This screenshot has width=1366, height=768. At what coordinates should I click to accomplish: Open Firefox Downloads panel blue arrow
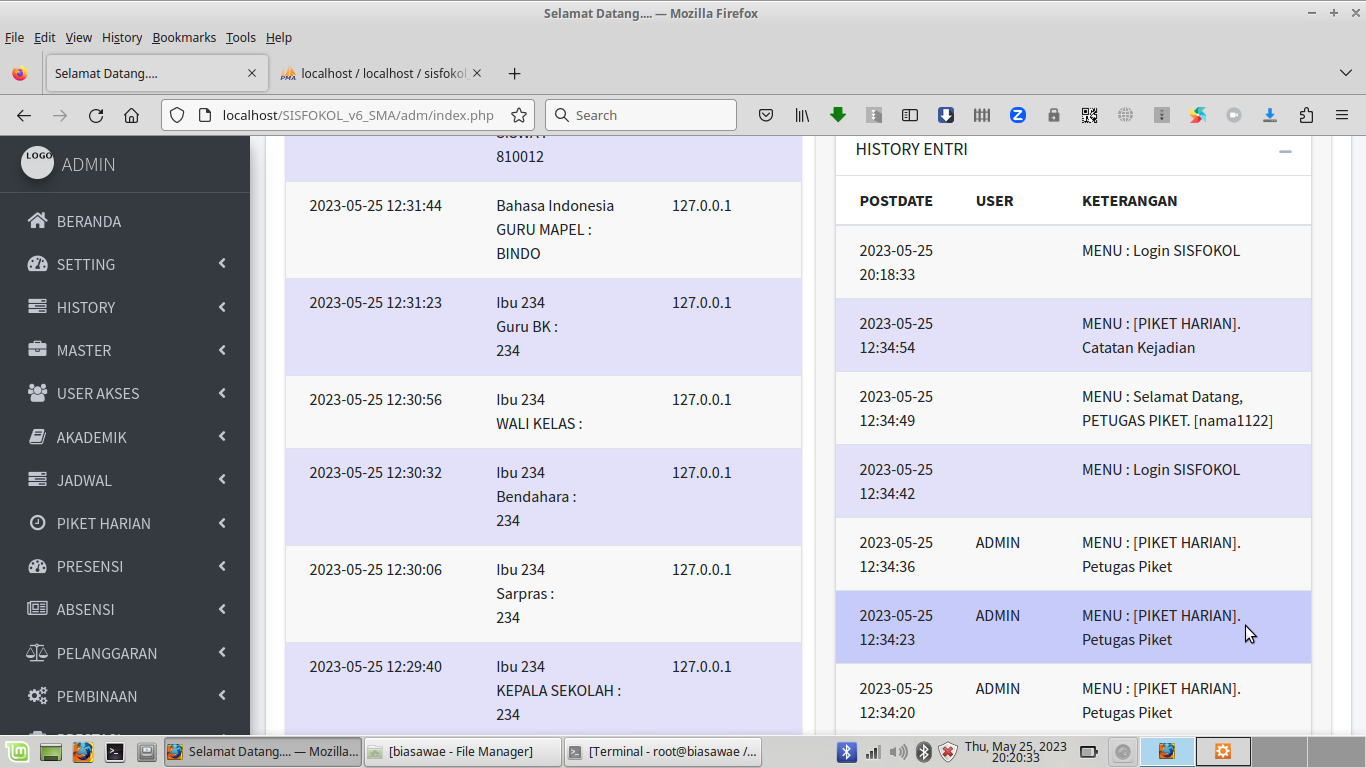(1270, 115)
